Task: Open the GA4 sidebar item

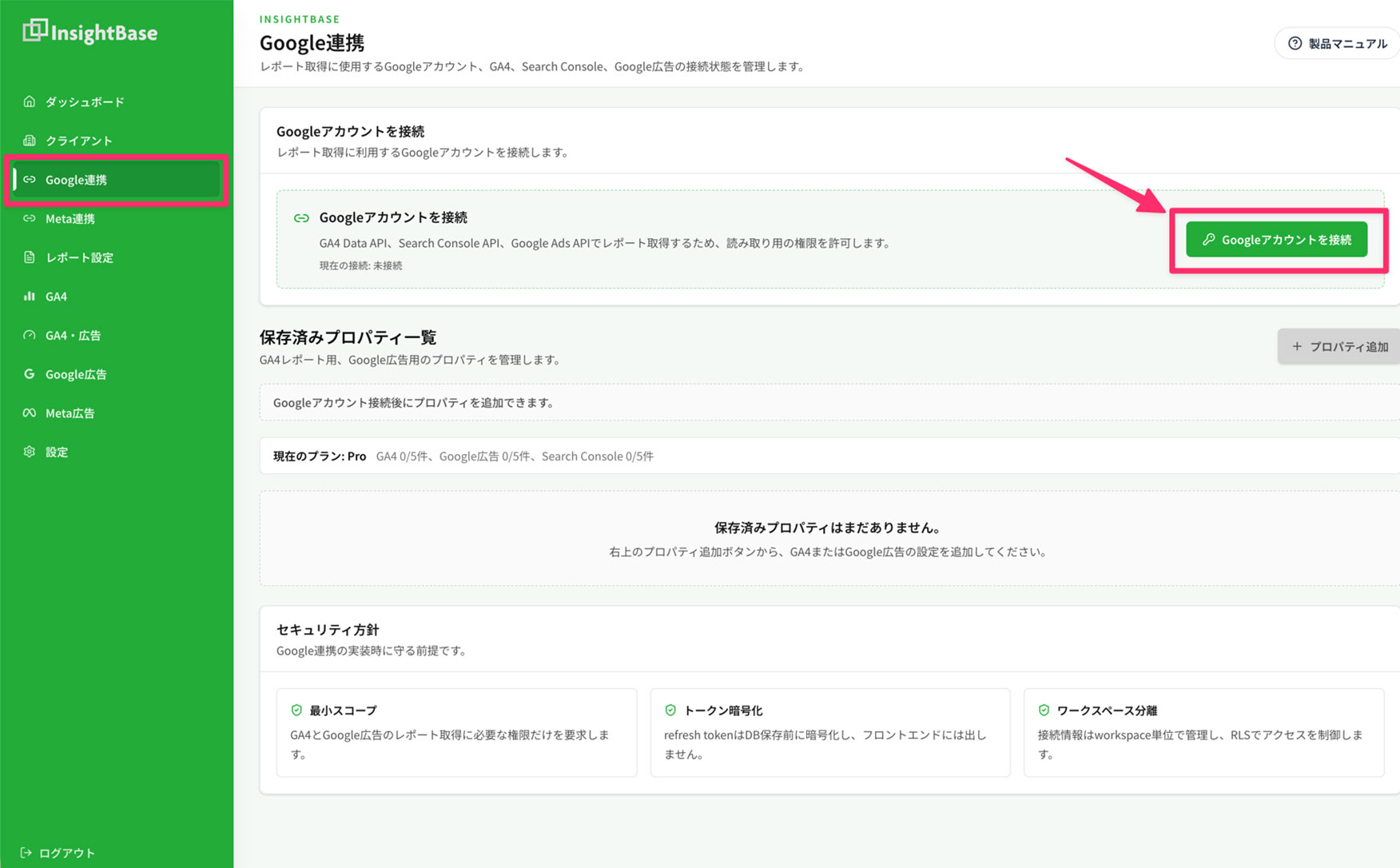Action: click(117, 297)
